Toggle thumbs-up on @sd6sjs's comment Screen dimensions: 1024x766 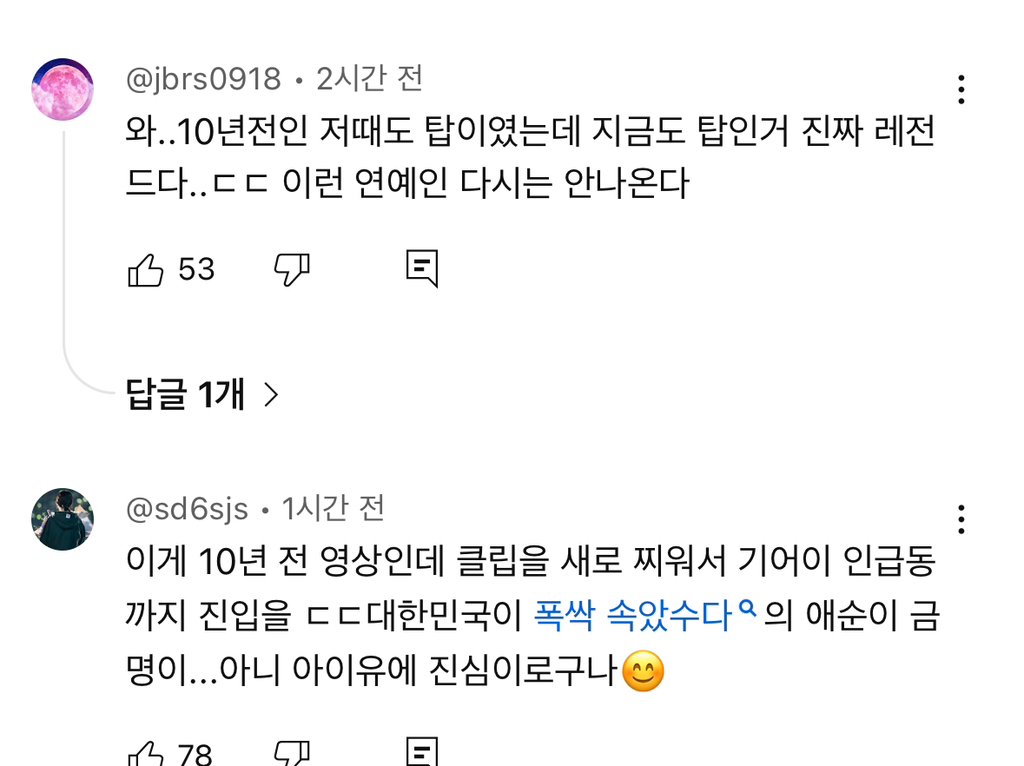[x=146, y=754]
